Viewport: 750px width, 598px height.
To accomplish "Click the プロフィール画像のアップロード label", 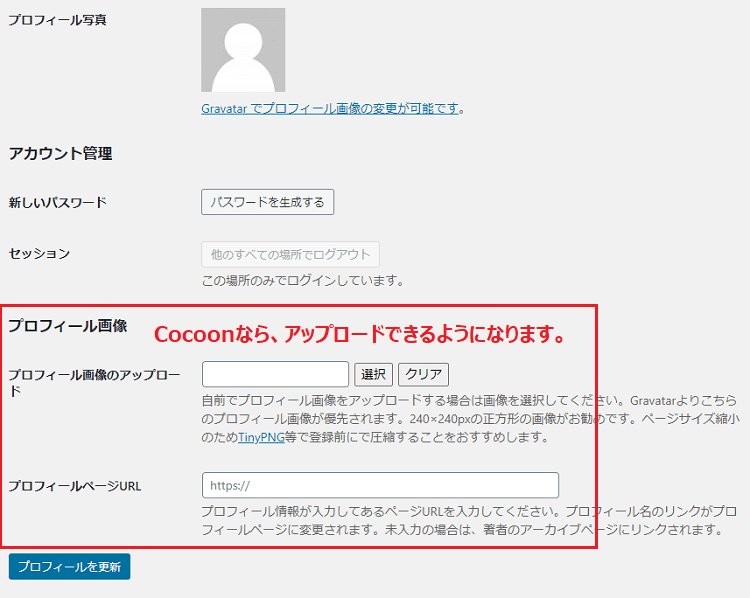I will 94,383.
